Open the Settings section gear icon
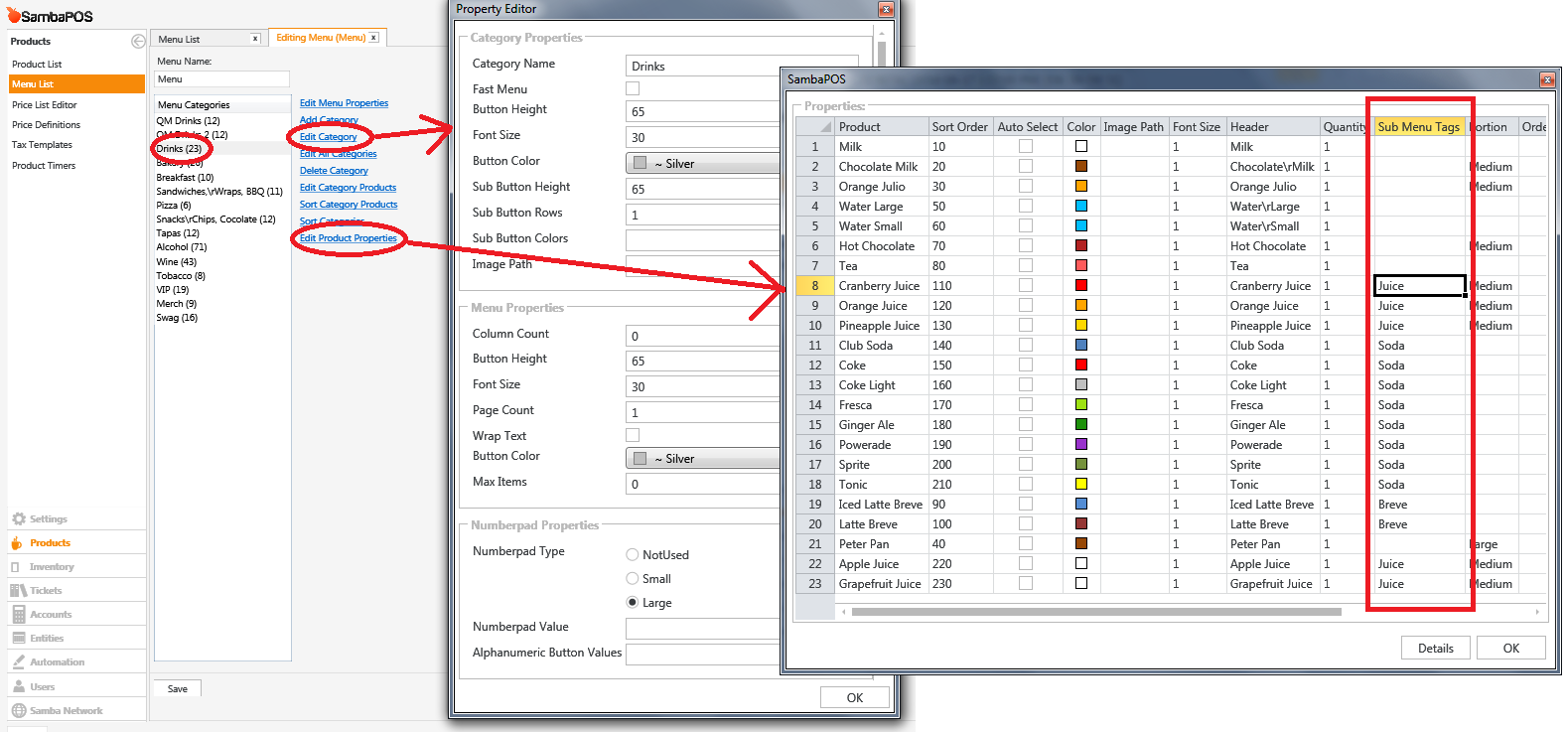The height and width of the screenshot is (732, 1568). 18,518
